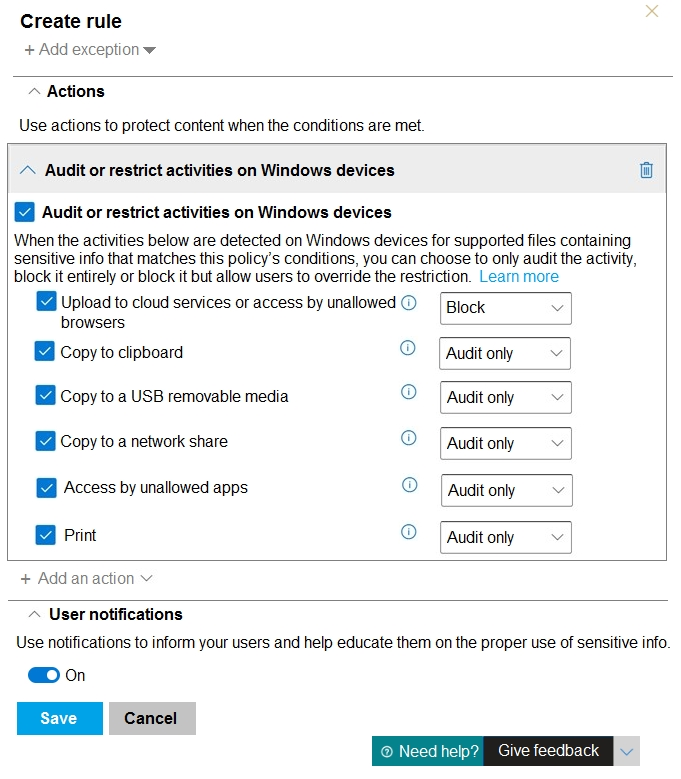681x779 pixels.
Task: Open info icon for Copy to clipboard
Action: tap(407, 348)
